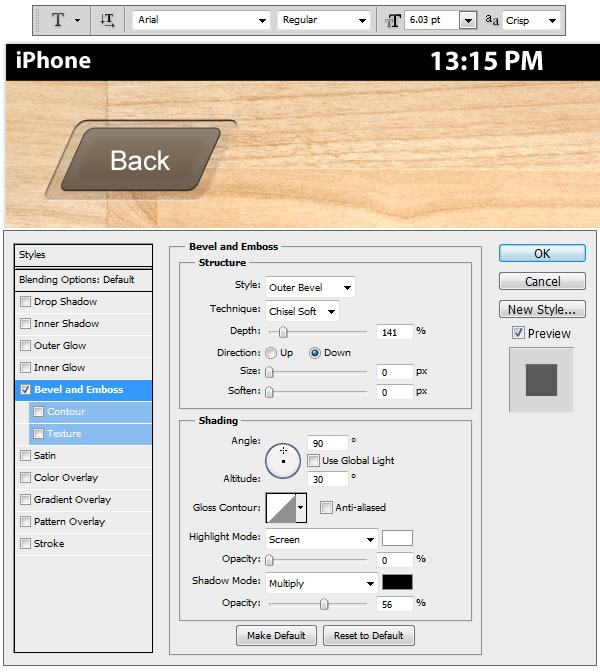This screenshot has width=600, height=672.
Task: Open the Shadow Mode Multiply dropdown
Action: click(x=322, y=583)
